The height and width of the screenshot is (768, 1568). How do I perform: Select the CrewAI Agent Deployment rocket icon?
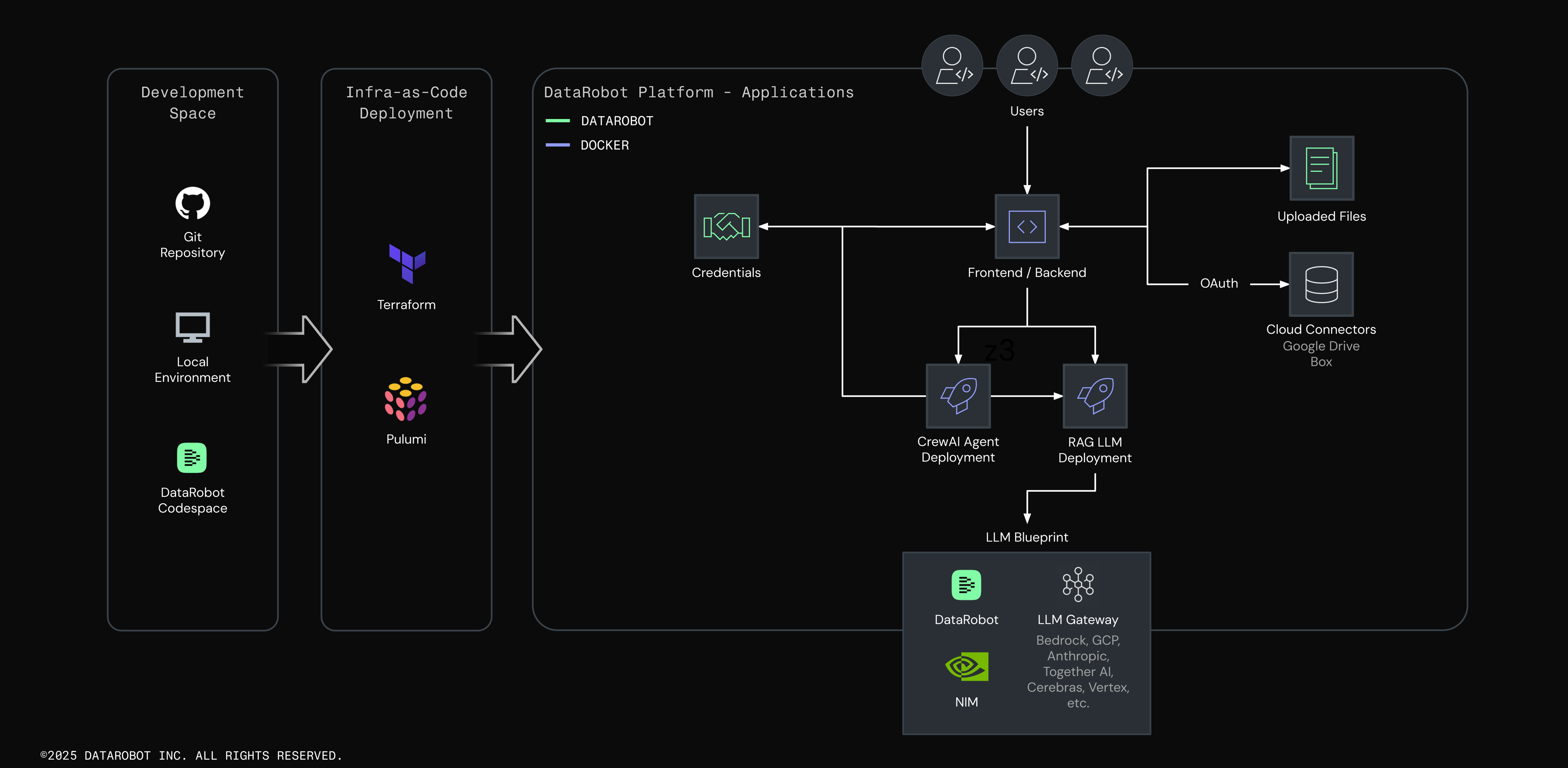click(x=958, y=396)
